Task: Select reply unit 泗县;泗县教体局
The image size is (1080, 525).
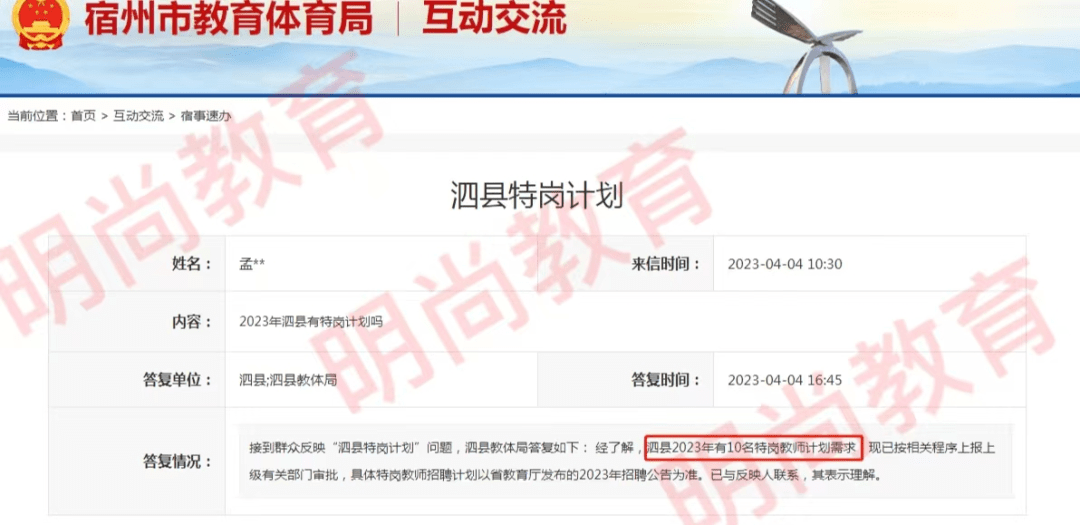Action: point(287,380)
